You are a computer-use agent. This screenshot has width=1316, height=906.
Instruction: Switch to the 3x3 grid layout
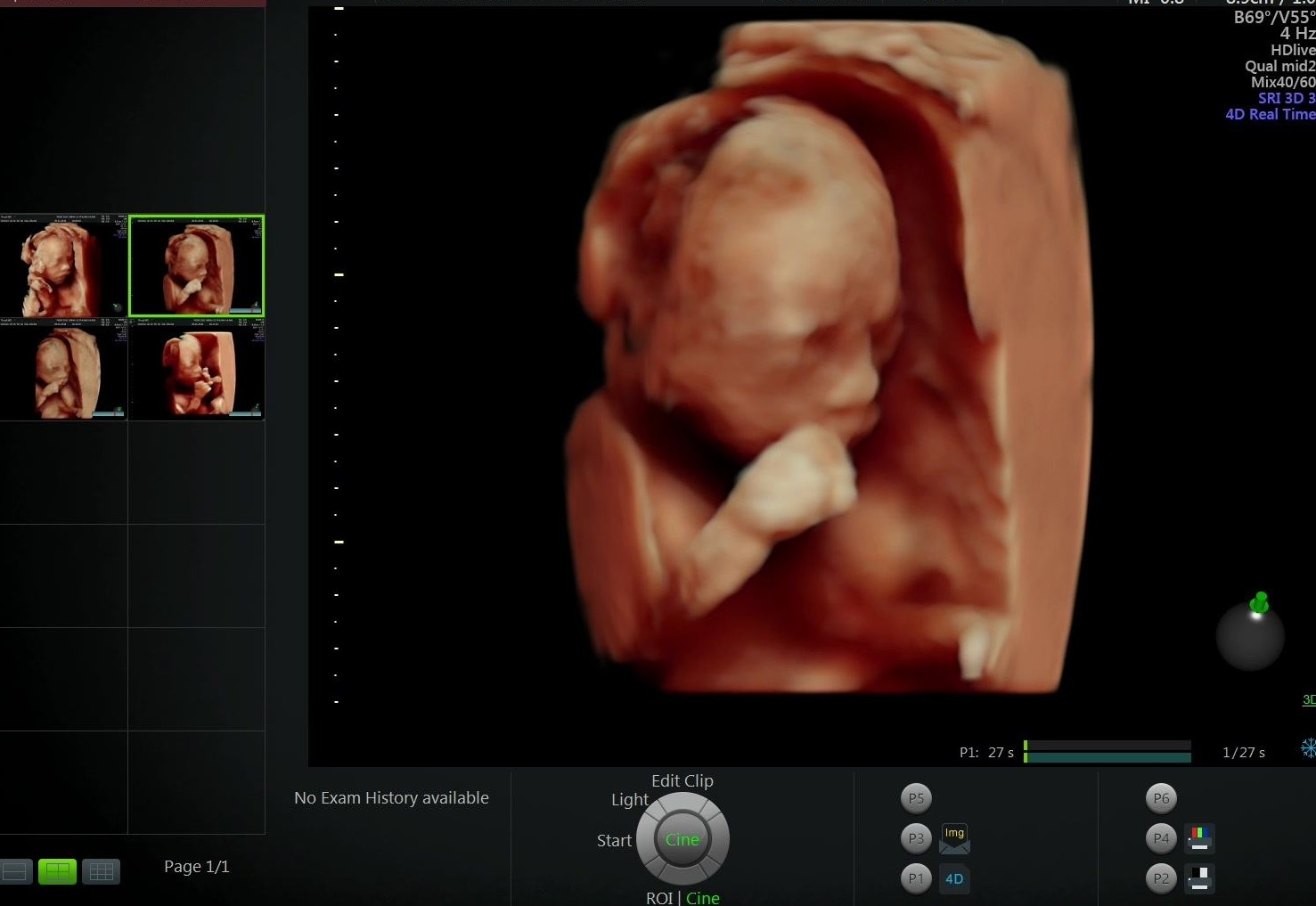pyautogui.click(x=101, y=871)
